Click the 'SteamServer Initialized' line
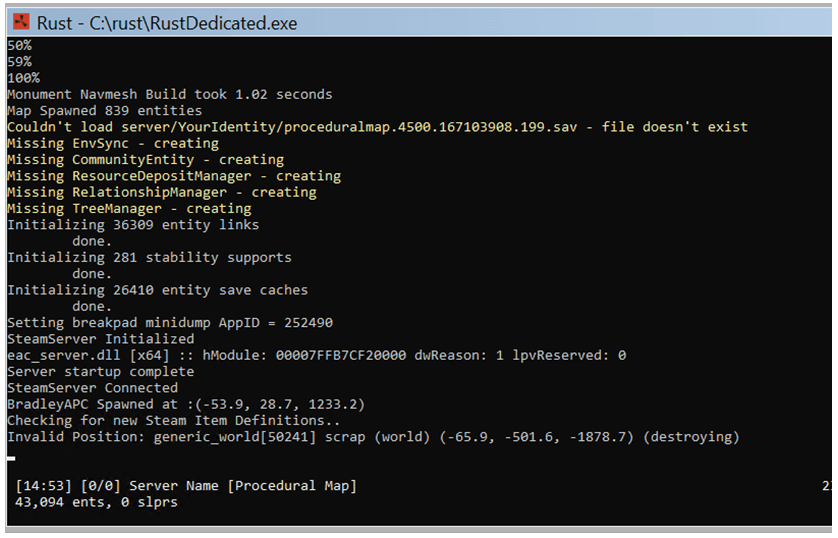838x538 pixels. [x=100, y=339]
